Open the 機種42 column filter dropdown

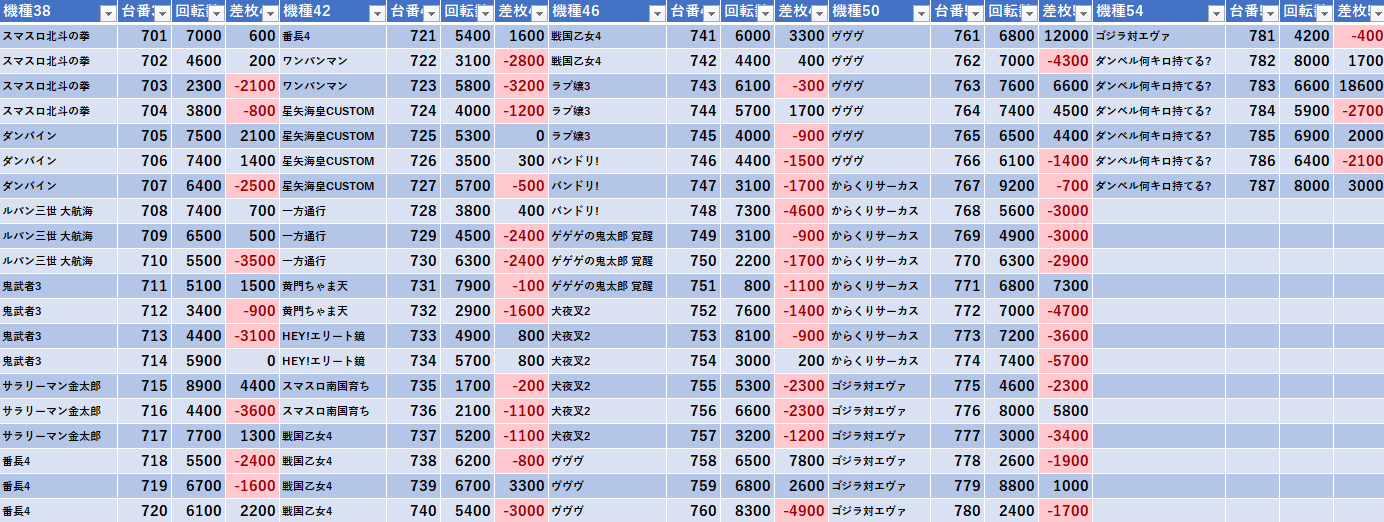coord(376,13)
